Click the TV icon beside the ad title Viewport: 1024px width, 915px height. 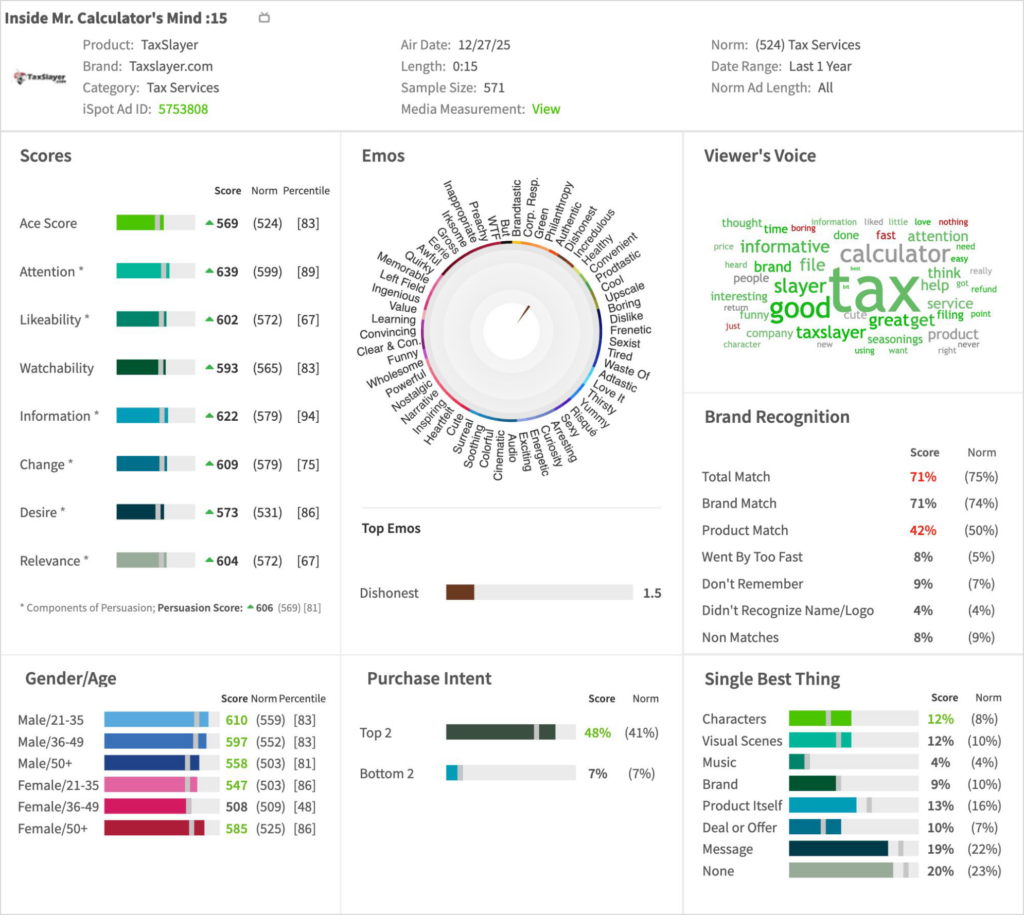(264, 18)
